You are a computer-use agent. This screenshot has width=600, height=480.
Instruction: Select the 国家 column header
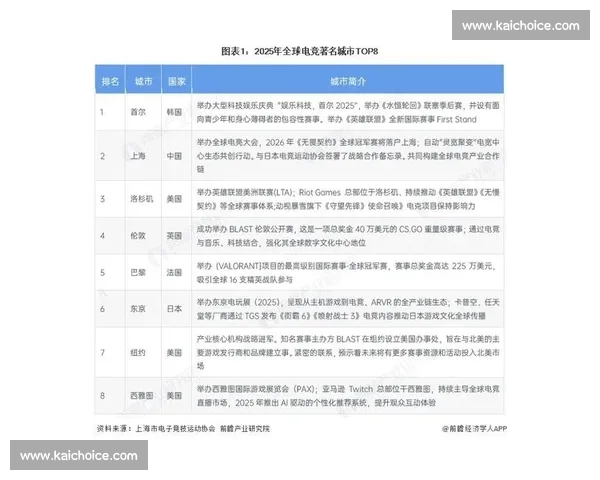[x=176, y=81]
